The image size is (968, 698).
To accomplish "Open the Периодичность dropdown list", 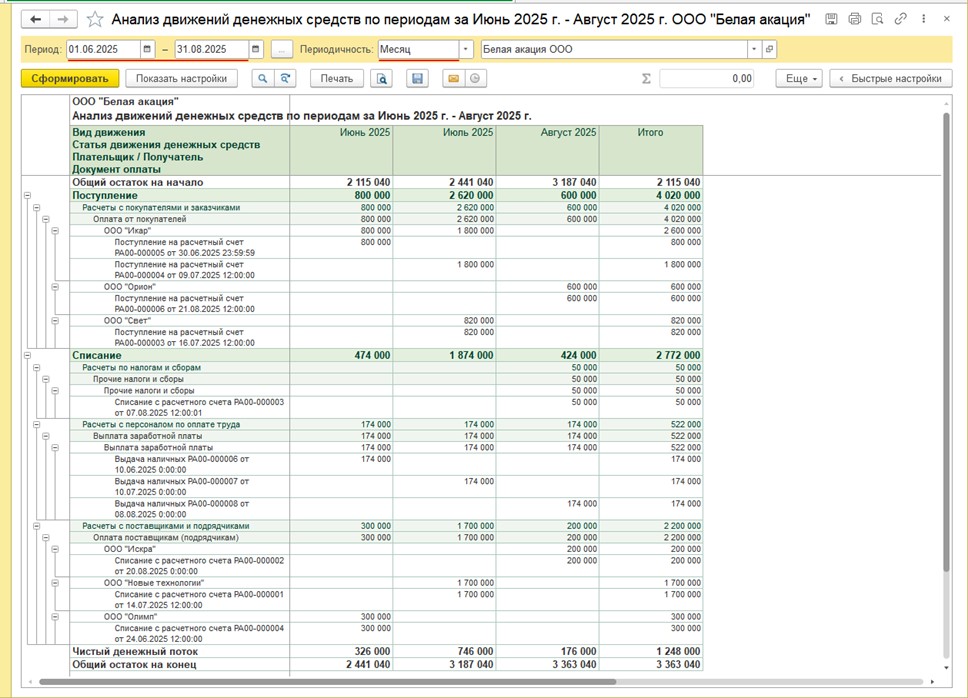I will click(466, 49).
